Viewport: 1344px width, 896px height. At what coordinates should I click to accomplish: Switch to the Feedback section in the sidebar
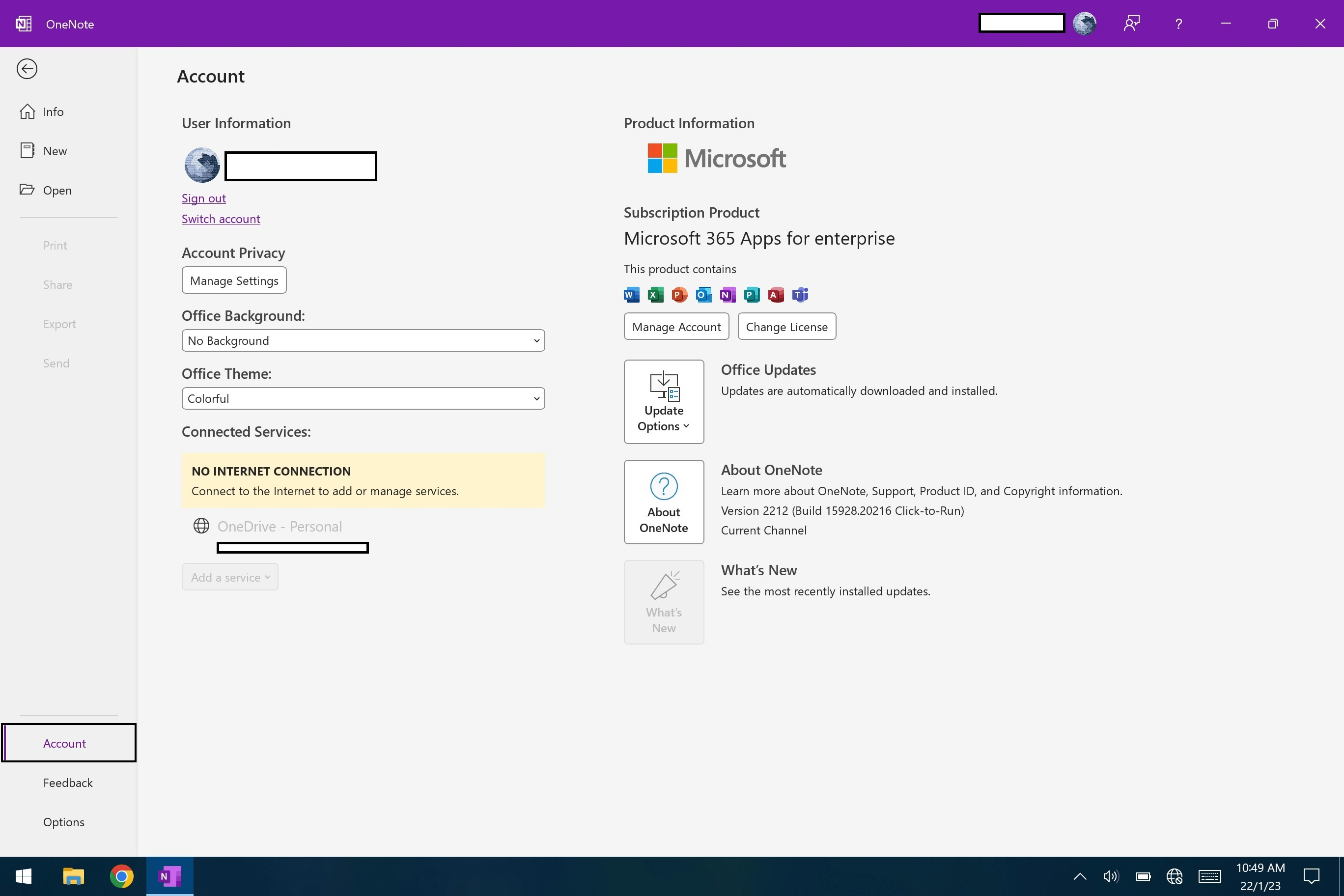click(67, 783)
